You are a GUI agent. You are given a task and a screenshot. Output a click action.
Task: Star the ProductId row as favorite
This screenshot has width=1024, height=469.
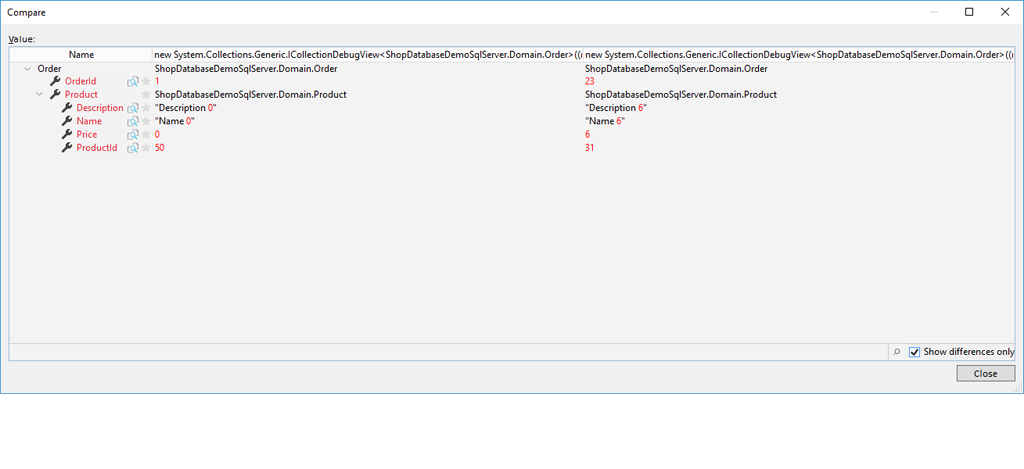(x=146, y=148)
